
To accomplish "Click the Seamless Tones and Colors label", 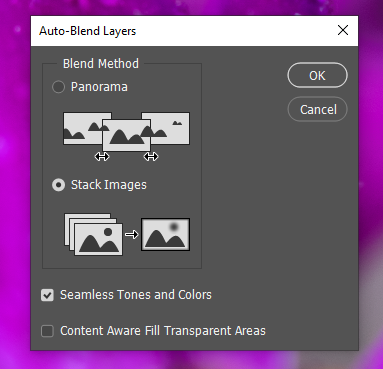I will pyautogui.click(x=136, y=295).
